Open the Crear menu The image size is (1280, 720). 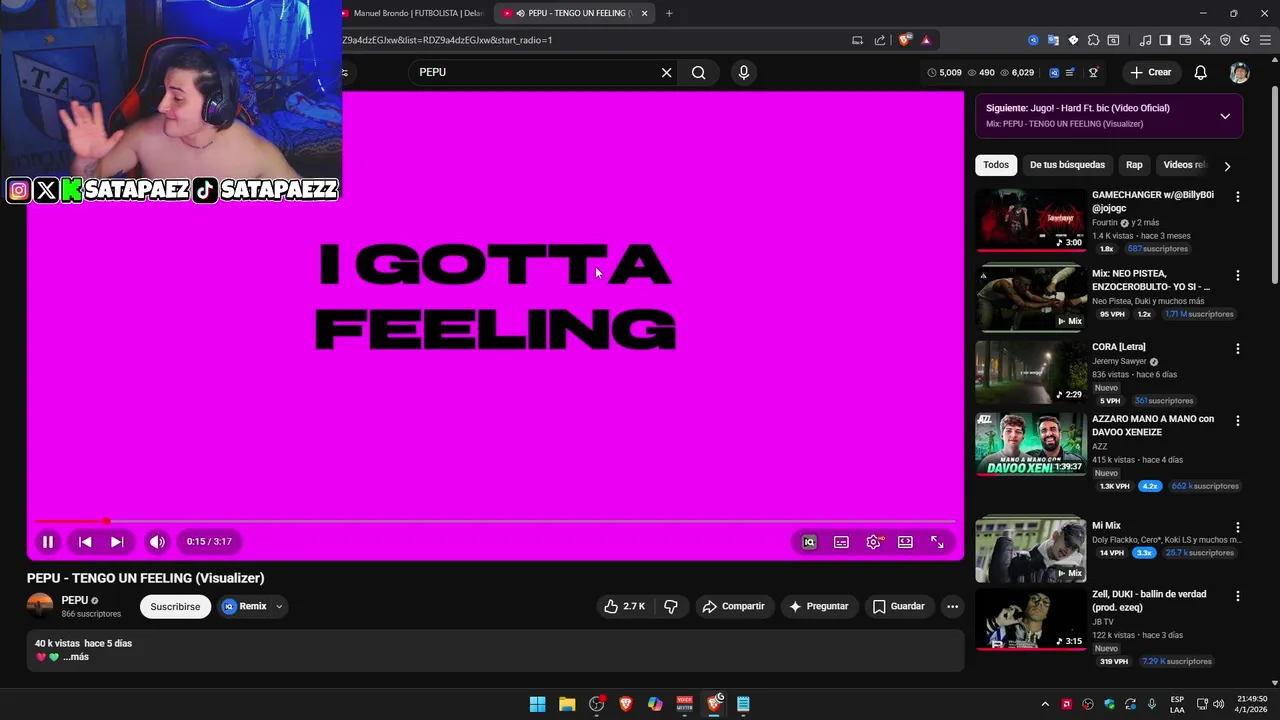click(x=1150, y=72)
